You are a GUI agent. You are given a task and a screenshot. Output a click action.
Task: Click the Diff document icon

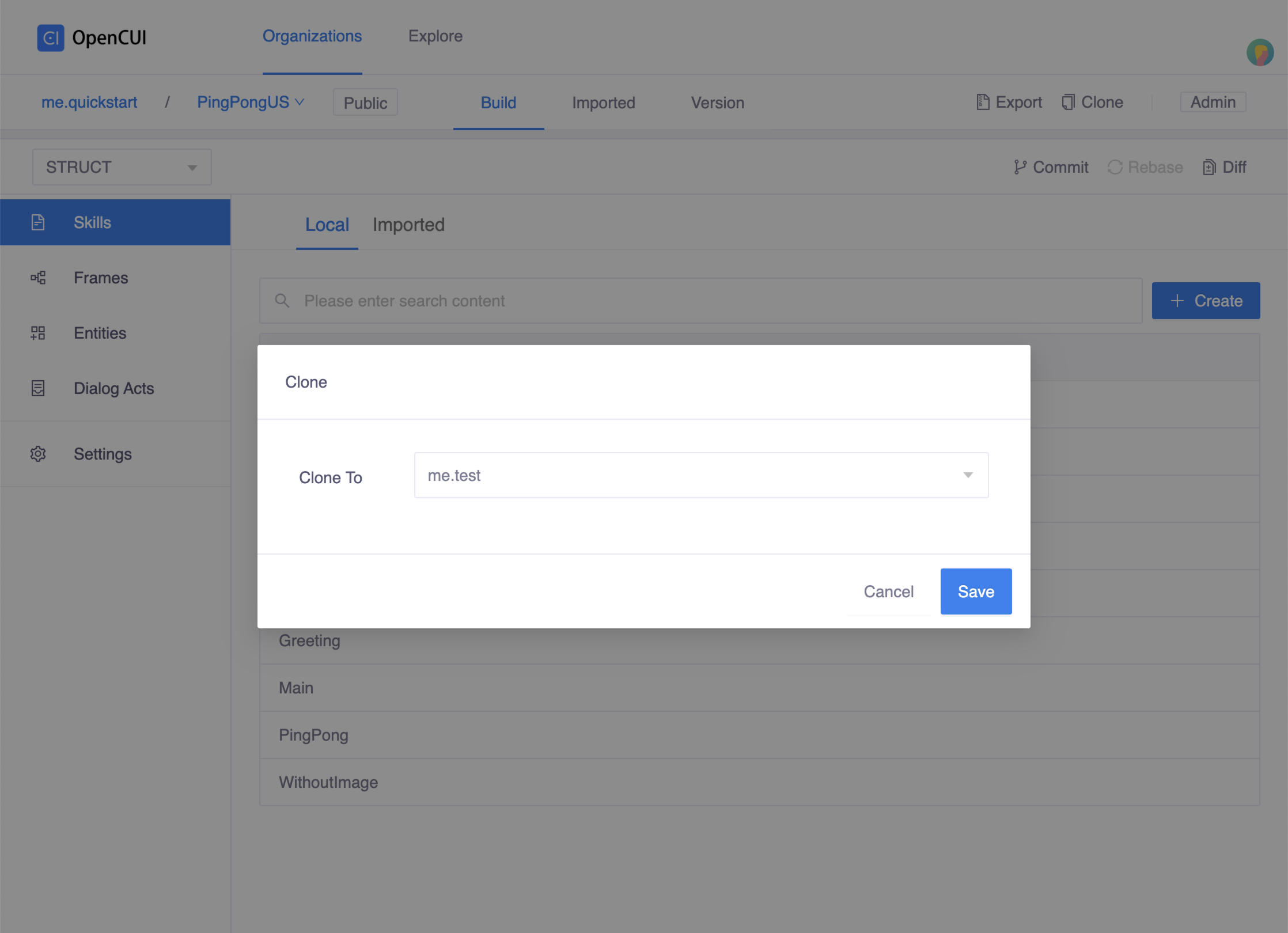pyautogui.click(x=1209, y=167)
